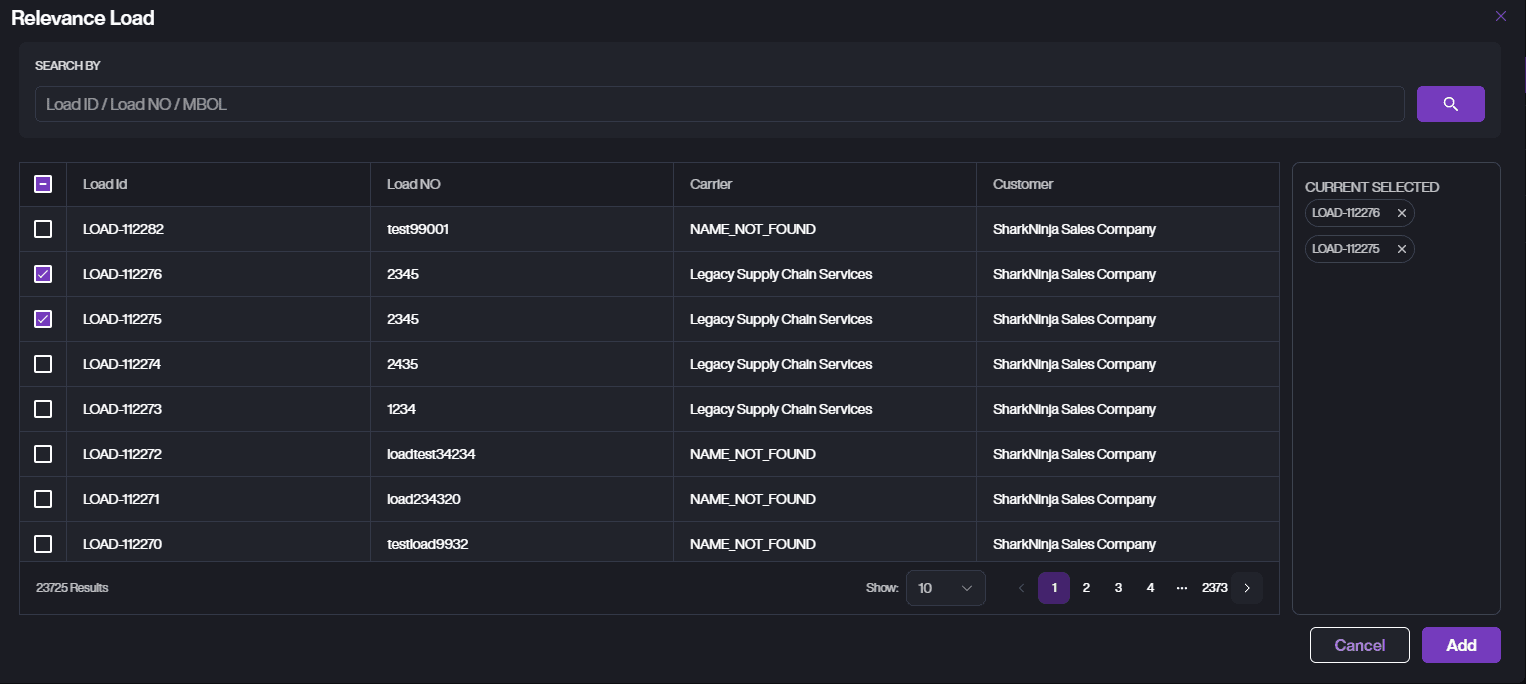1526x684 pixels.
Task: Click the Load NO column header
Action: pos(414,184)
